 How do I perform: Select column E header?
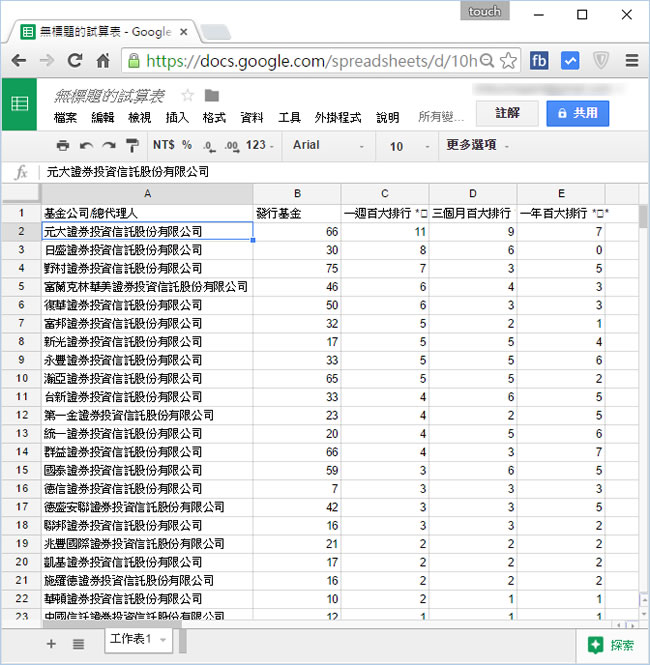tap(561, 194)
